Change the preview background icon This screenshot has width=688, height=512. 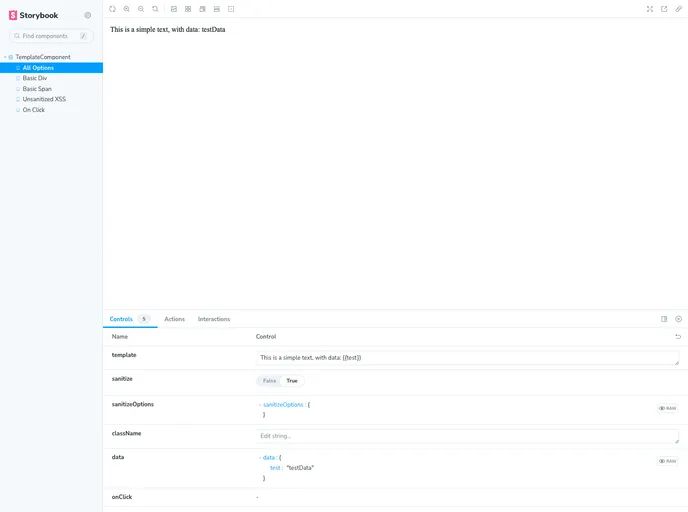[174, 9]
